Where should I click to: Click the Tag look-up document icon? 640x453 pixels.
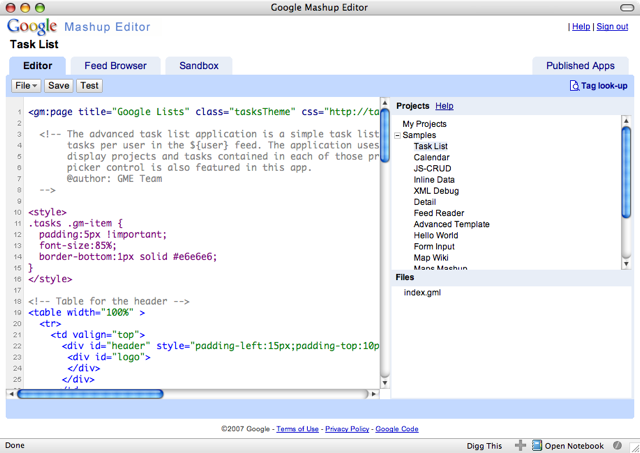[574, 86]
